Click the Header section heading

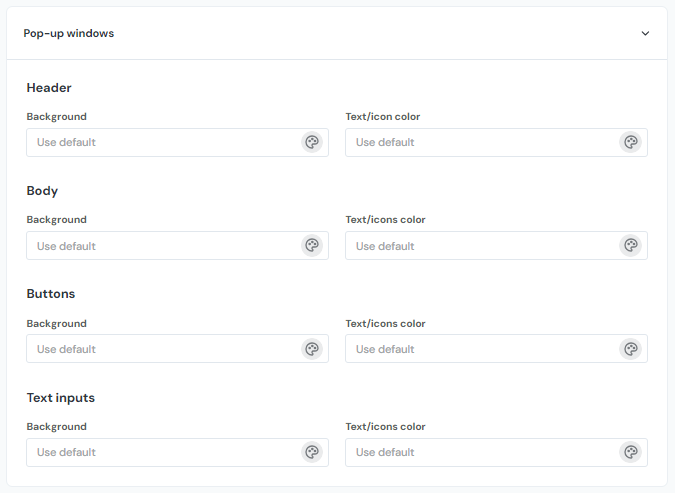tap(49, 88)
